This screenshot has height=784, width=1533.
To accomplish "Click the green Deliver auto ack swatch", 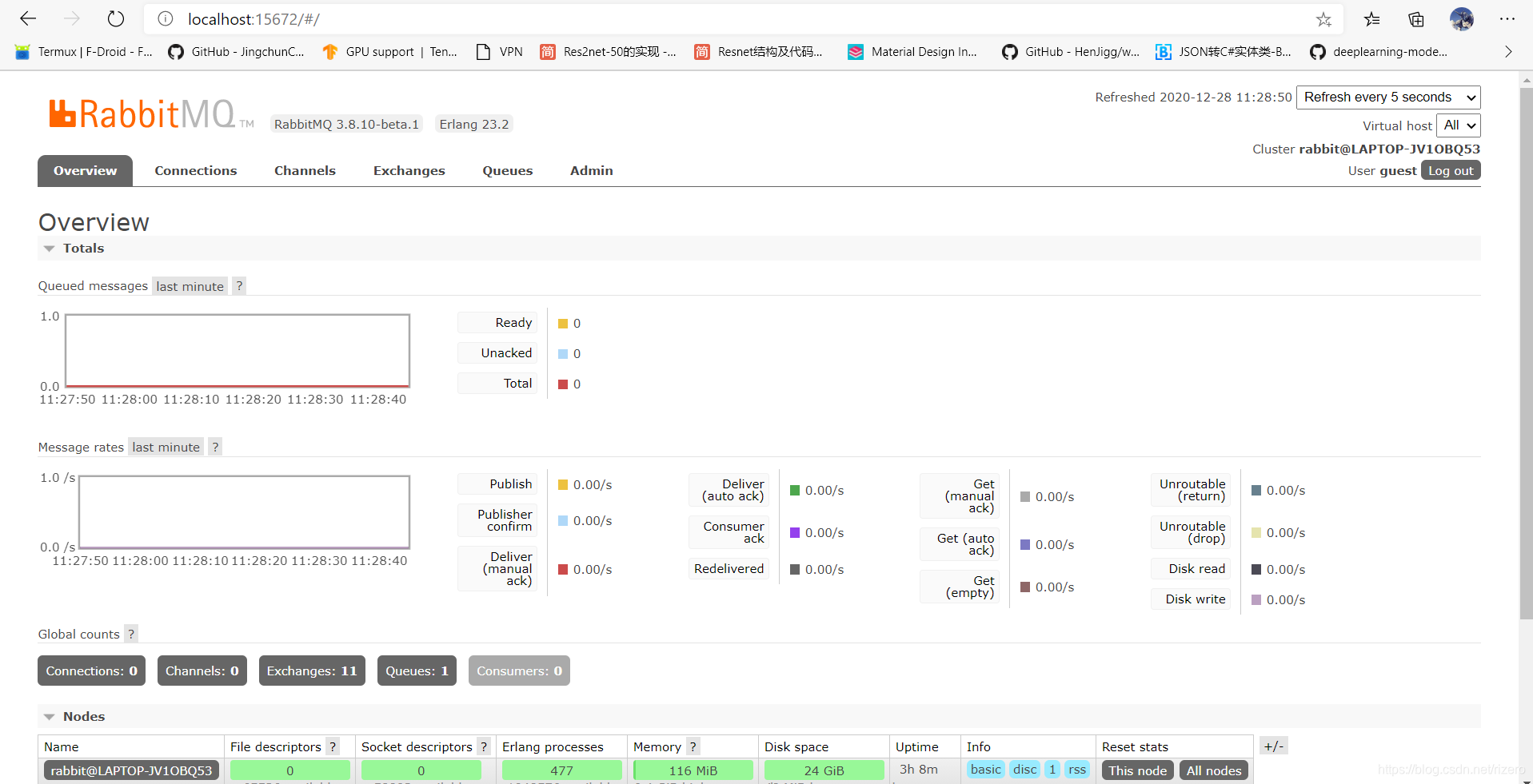I will [795, 491].
